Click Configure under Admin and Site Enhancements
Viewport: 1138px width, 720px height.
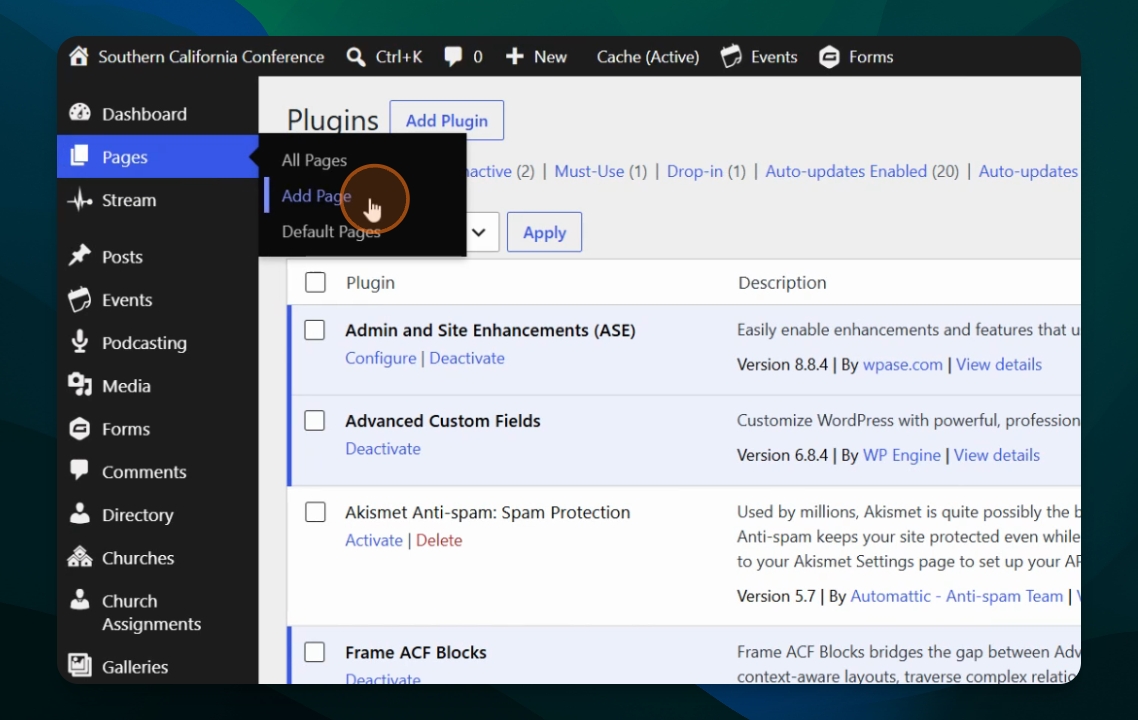[381, 359]
